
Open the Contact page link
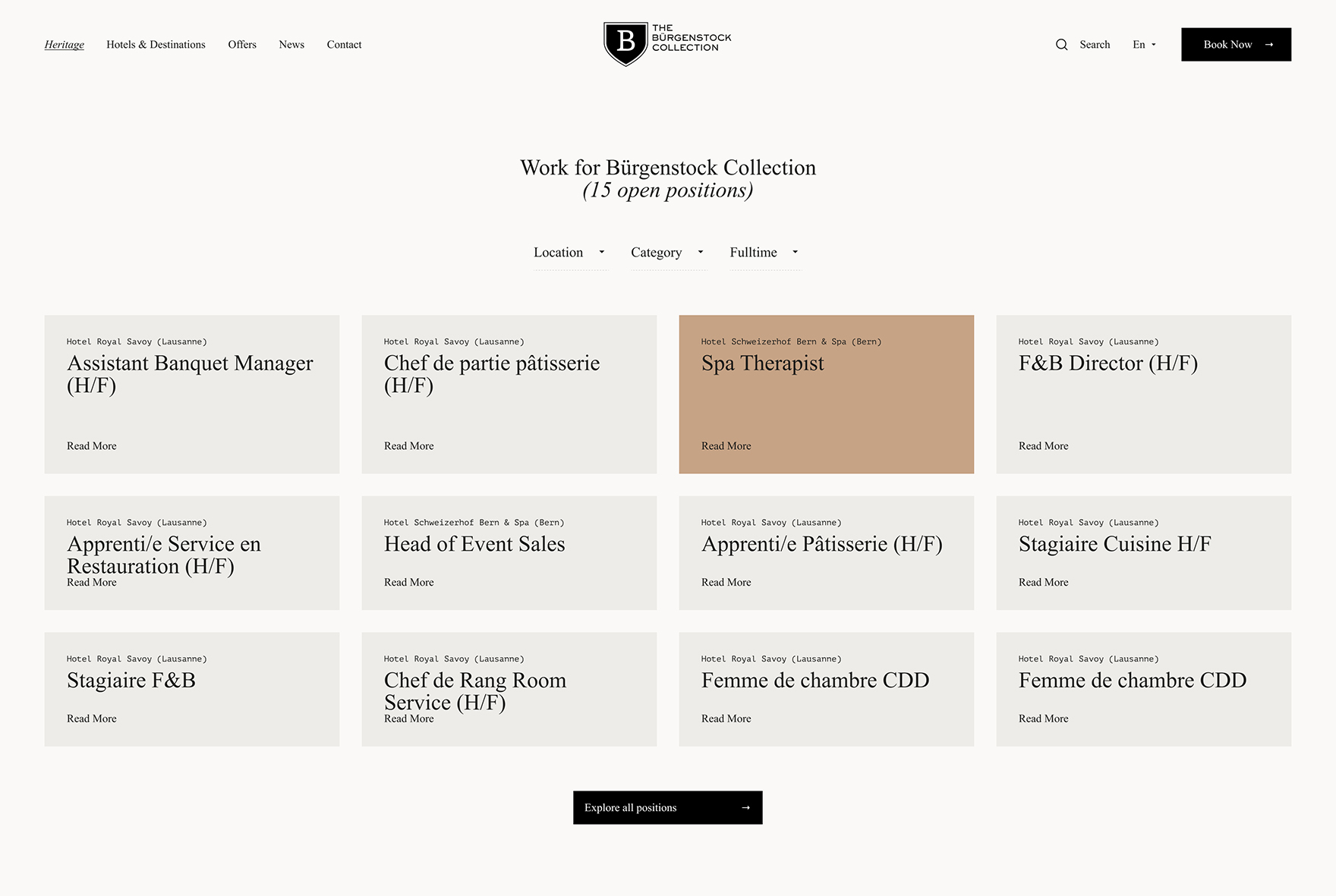click(344, 45)
